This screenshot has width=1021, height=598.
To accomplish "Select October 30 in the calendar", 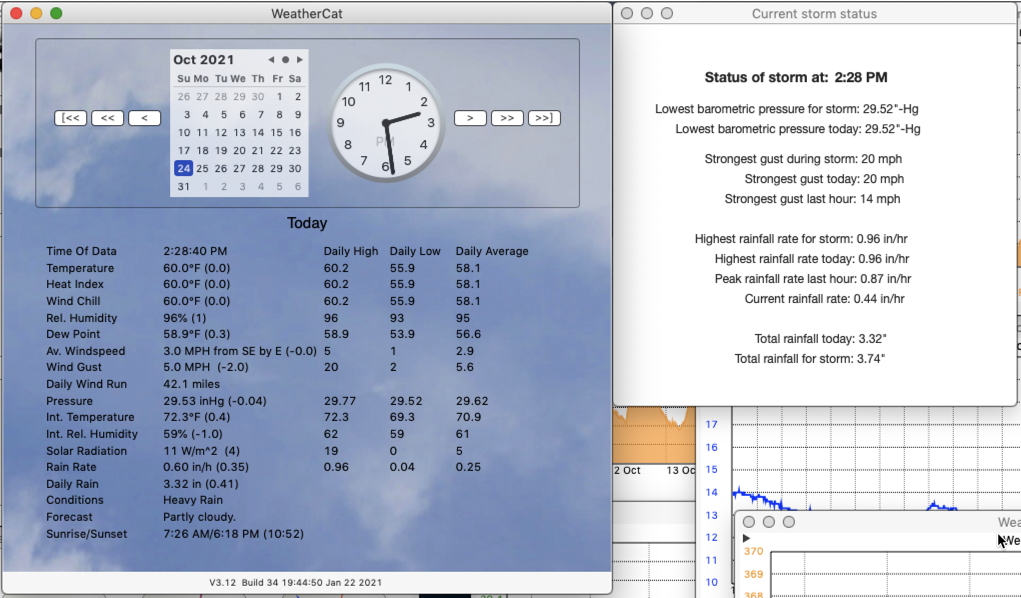I will [x=295, y=168].
